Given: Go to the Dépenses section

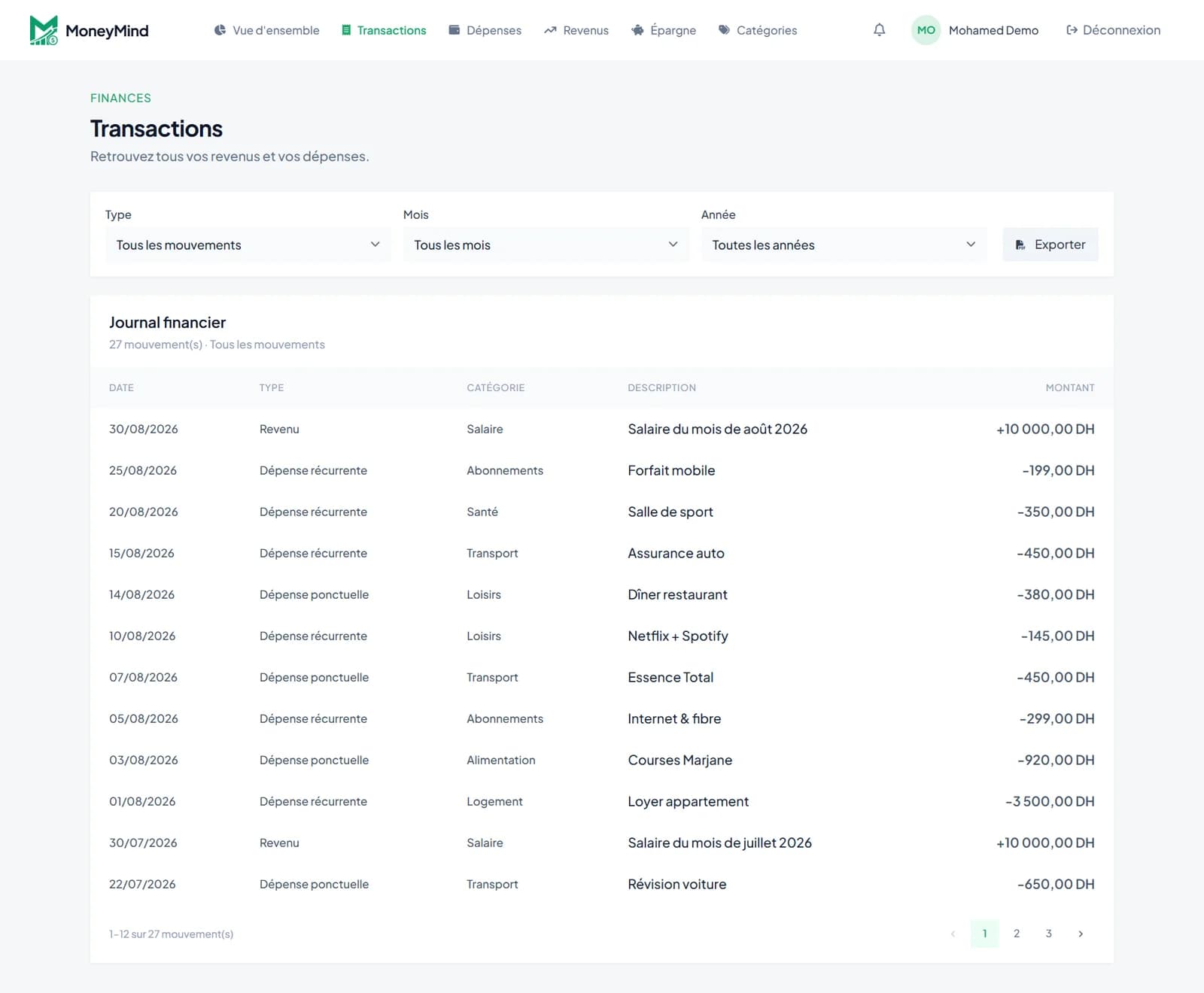Looking at the screenshot, I should [x=485, y=30].
